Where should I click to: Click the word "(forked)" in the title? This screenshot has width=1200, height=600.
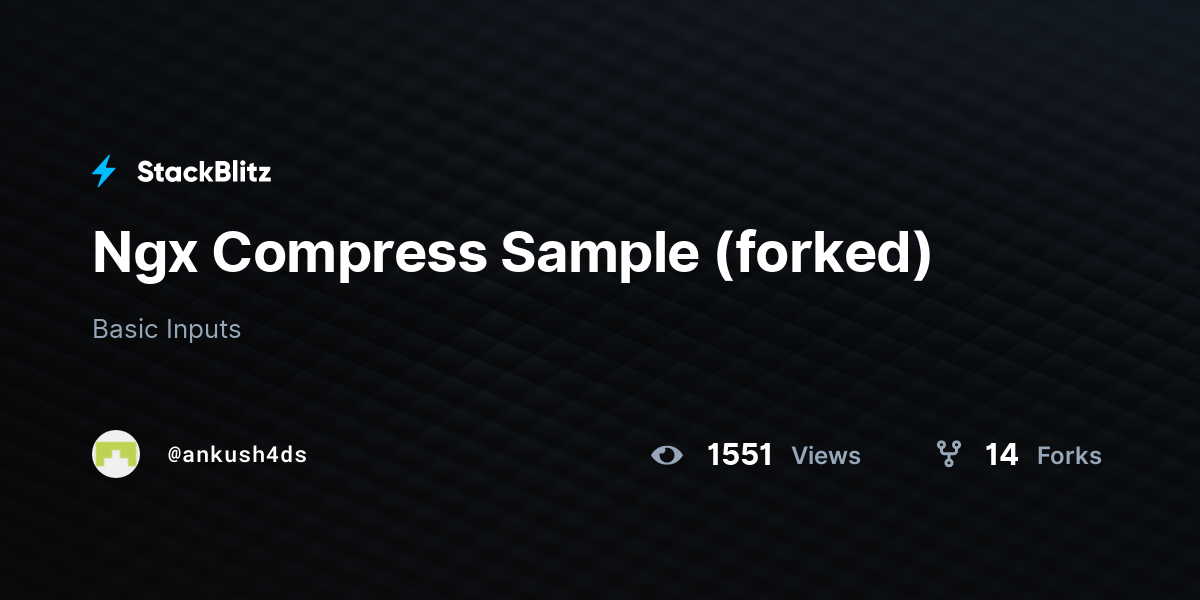(823, 253)
